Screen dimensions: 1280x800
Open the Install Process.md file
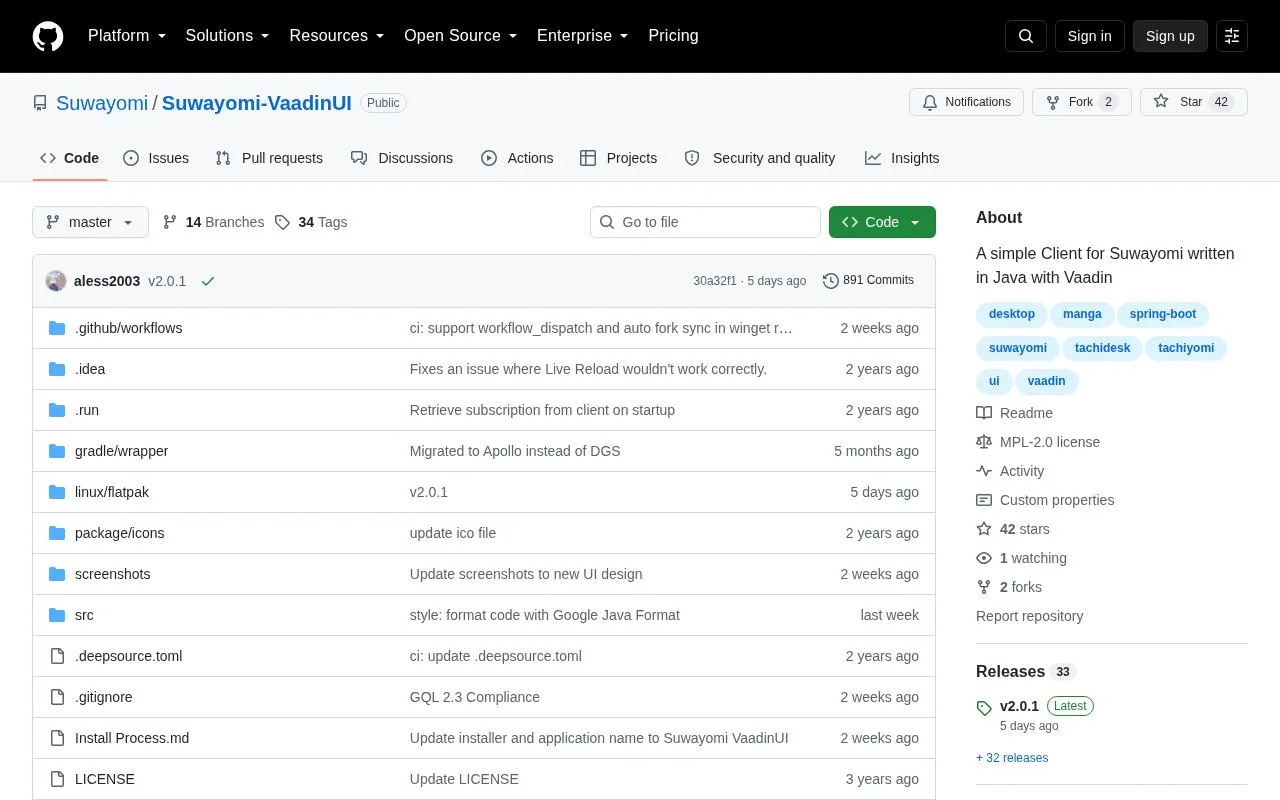click(x=132, y=738)
